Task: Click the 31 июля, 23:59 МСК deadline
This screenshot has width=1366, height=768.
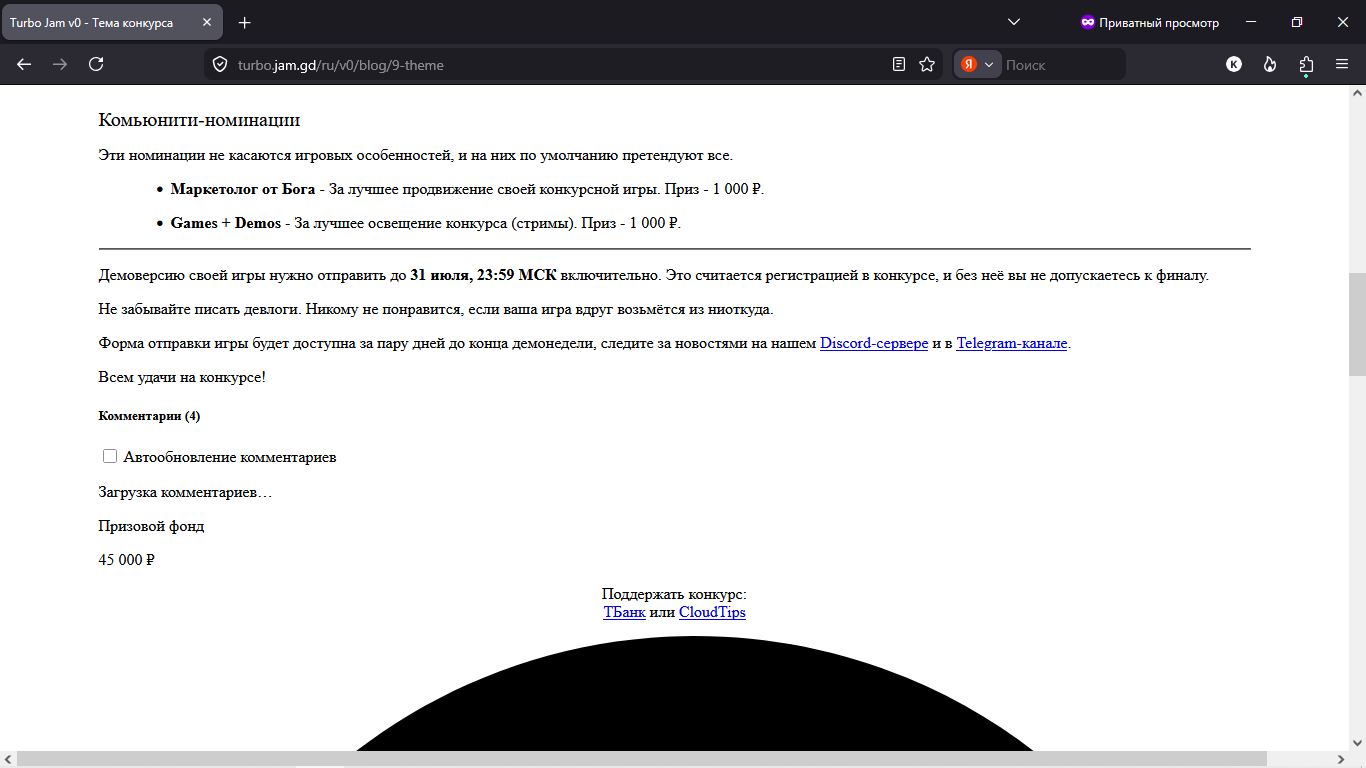Action: (483, 275)
